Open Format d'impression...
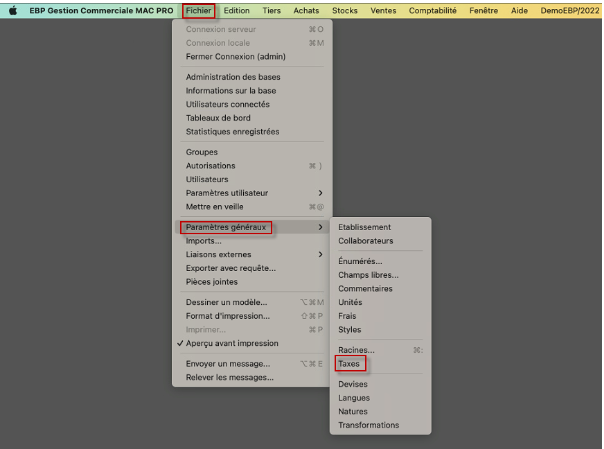 (x=252, y=316)
